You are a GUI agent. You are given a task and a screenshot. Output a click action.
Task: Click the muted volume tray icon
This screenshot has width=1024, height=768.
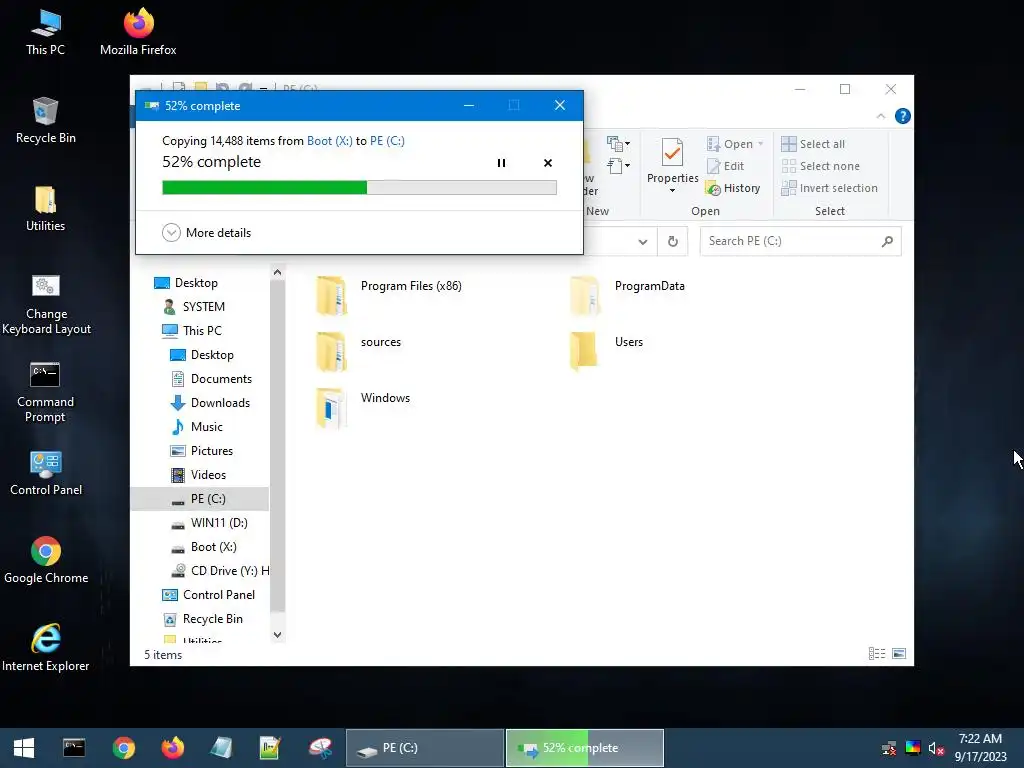(936, 748)
